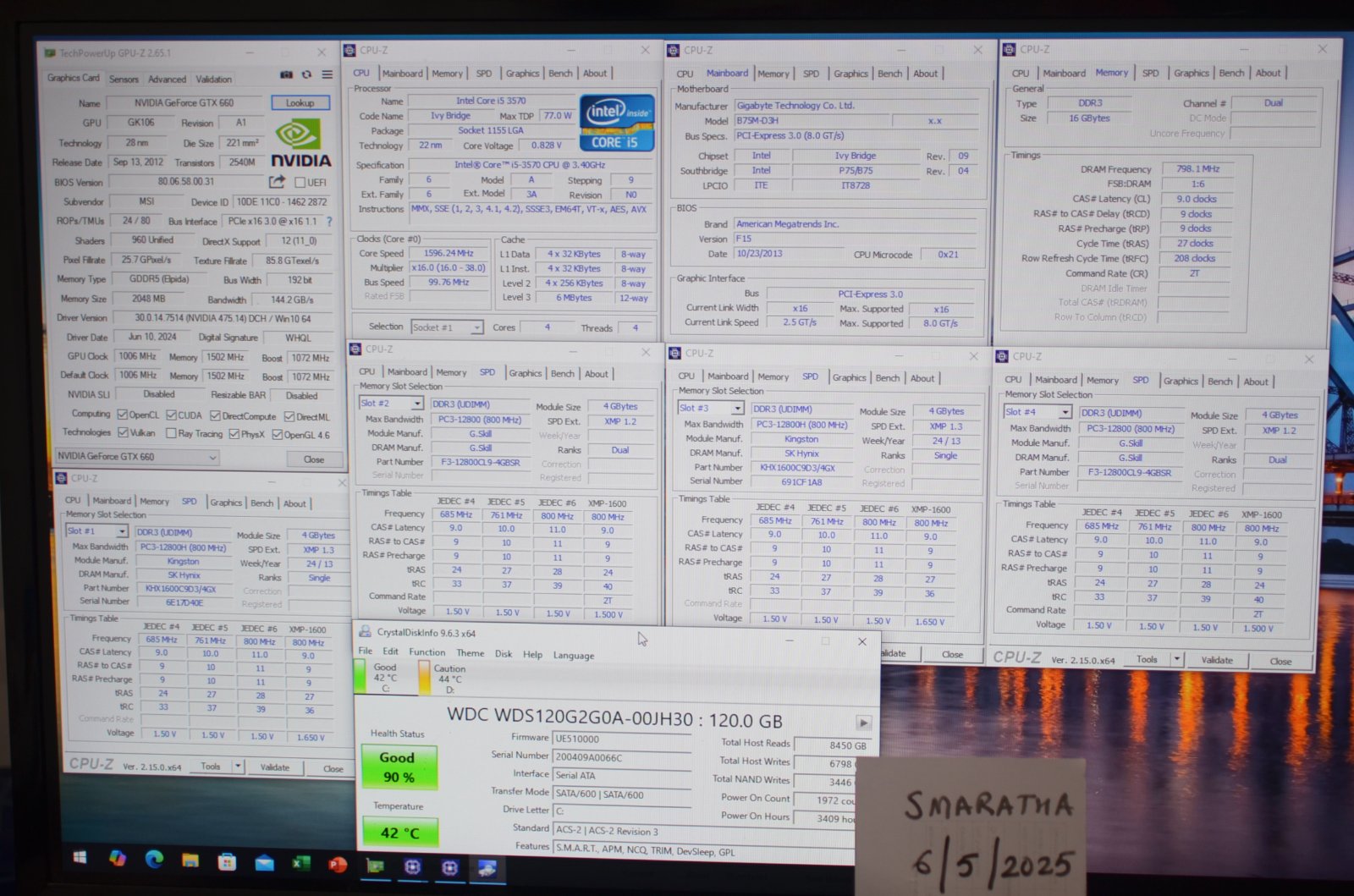Click Close in Slot #3 CPU-Z window
The width and height of the screenshot is (1354, 896).
952,654
